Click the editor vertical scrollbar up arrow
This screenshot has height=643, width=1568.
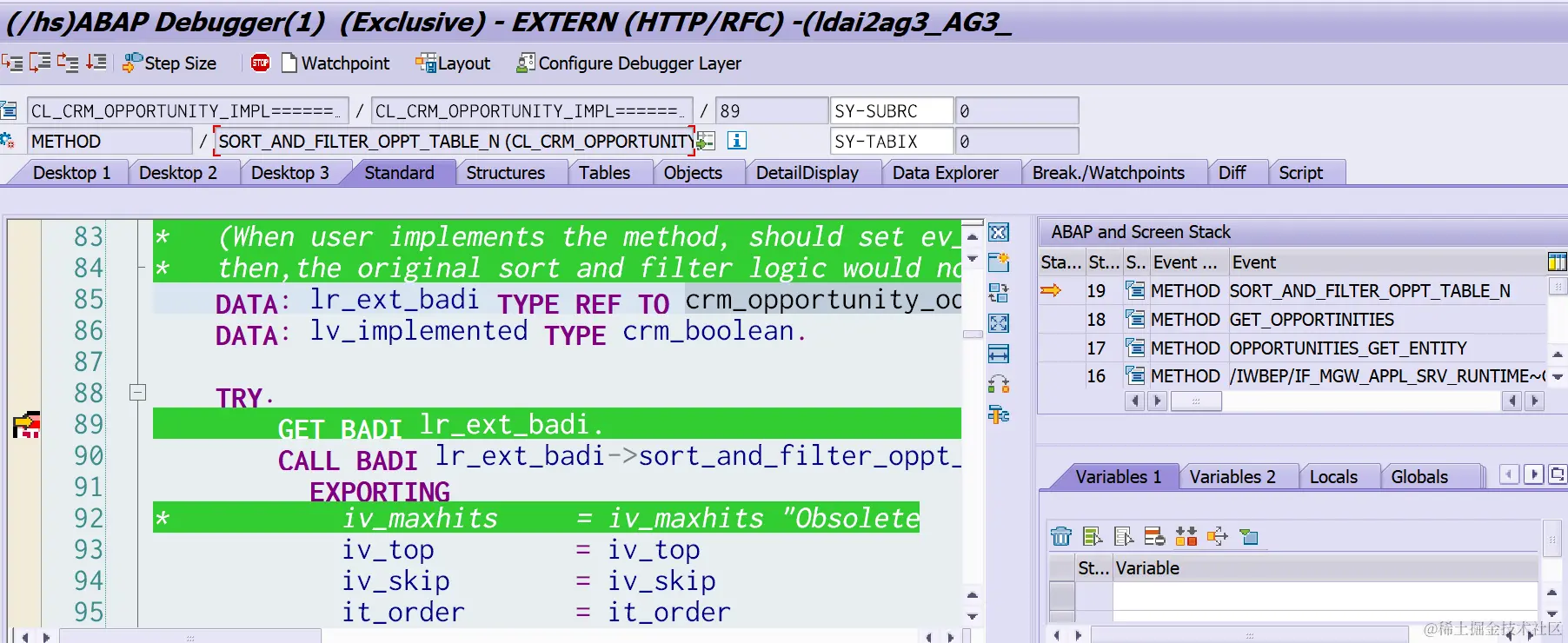[x=973, y=235]
